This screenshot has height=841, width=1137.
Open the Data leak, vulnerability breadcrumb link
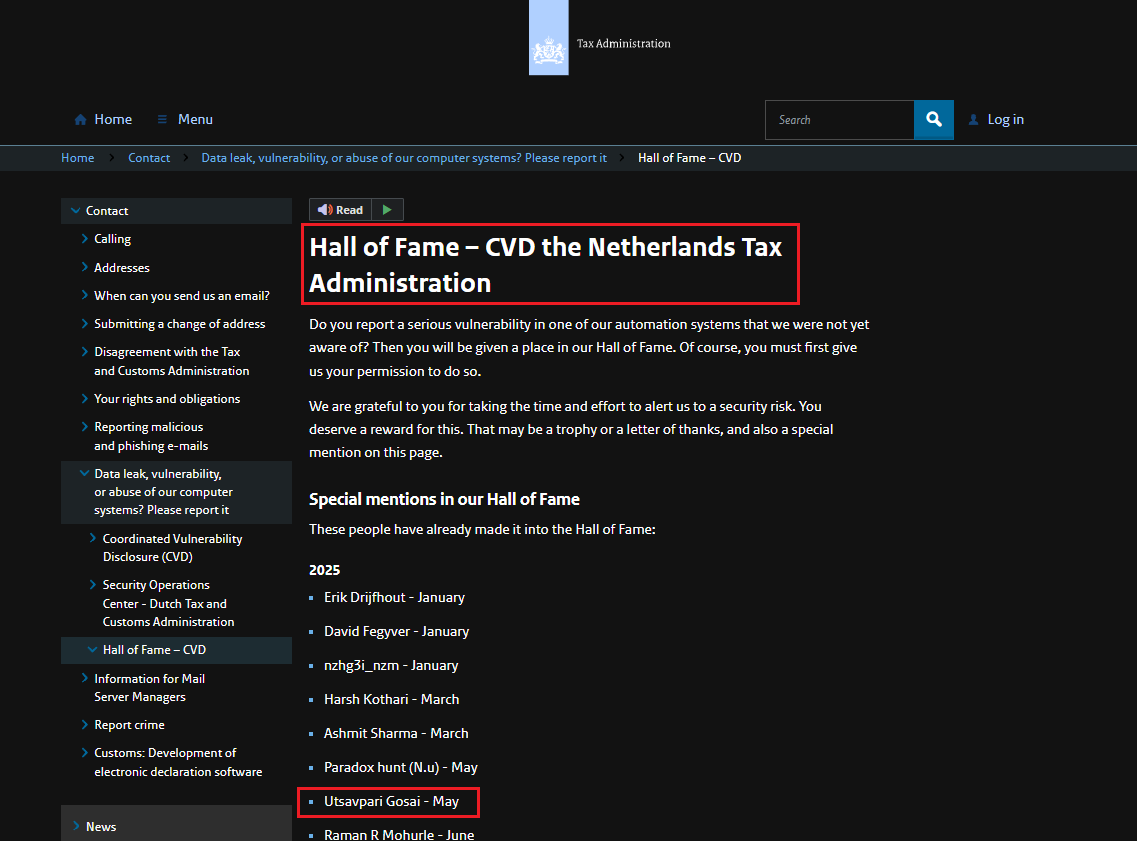coord(404,158)
